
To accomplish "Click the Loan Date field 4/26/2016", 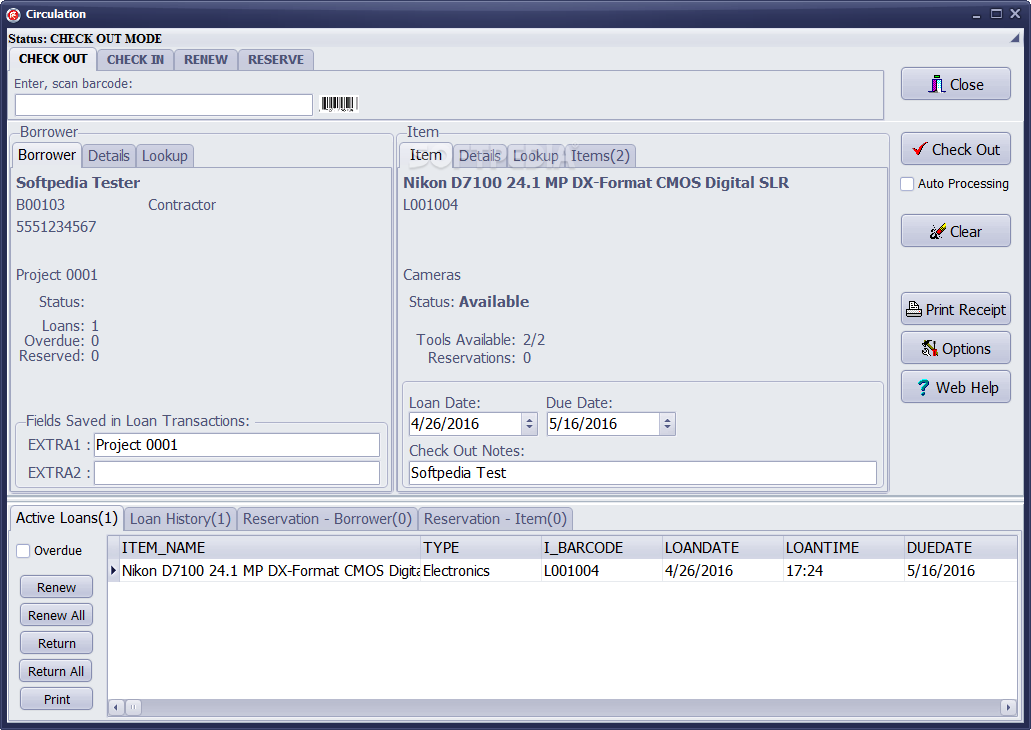I will pos(466,424).
